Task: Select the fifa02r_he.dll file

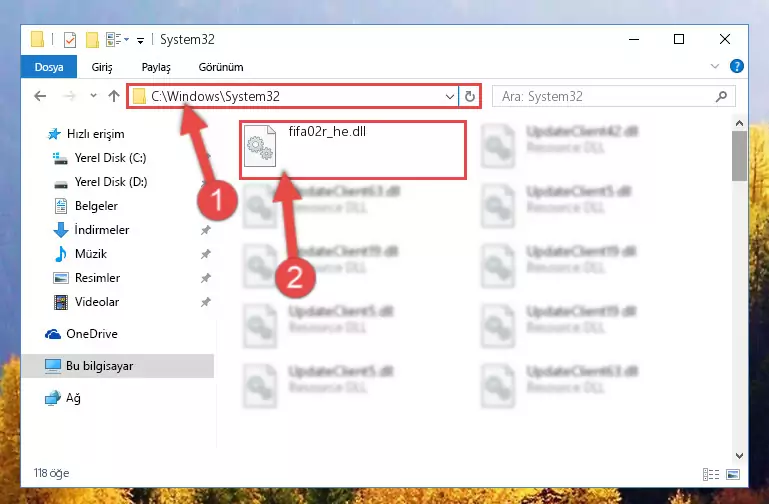Action: click(x=353, y=150)
